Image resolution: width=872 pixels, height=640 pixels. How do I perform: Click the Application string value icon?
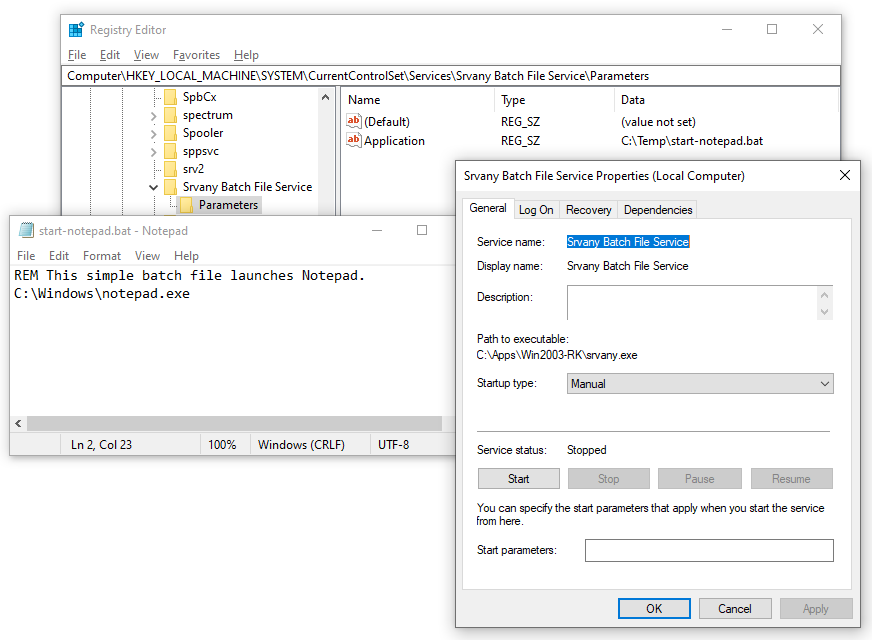coord(354,140)
